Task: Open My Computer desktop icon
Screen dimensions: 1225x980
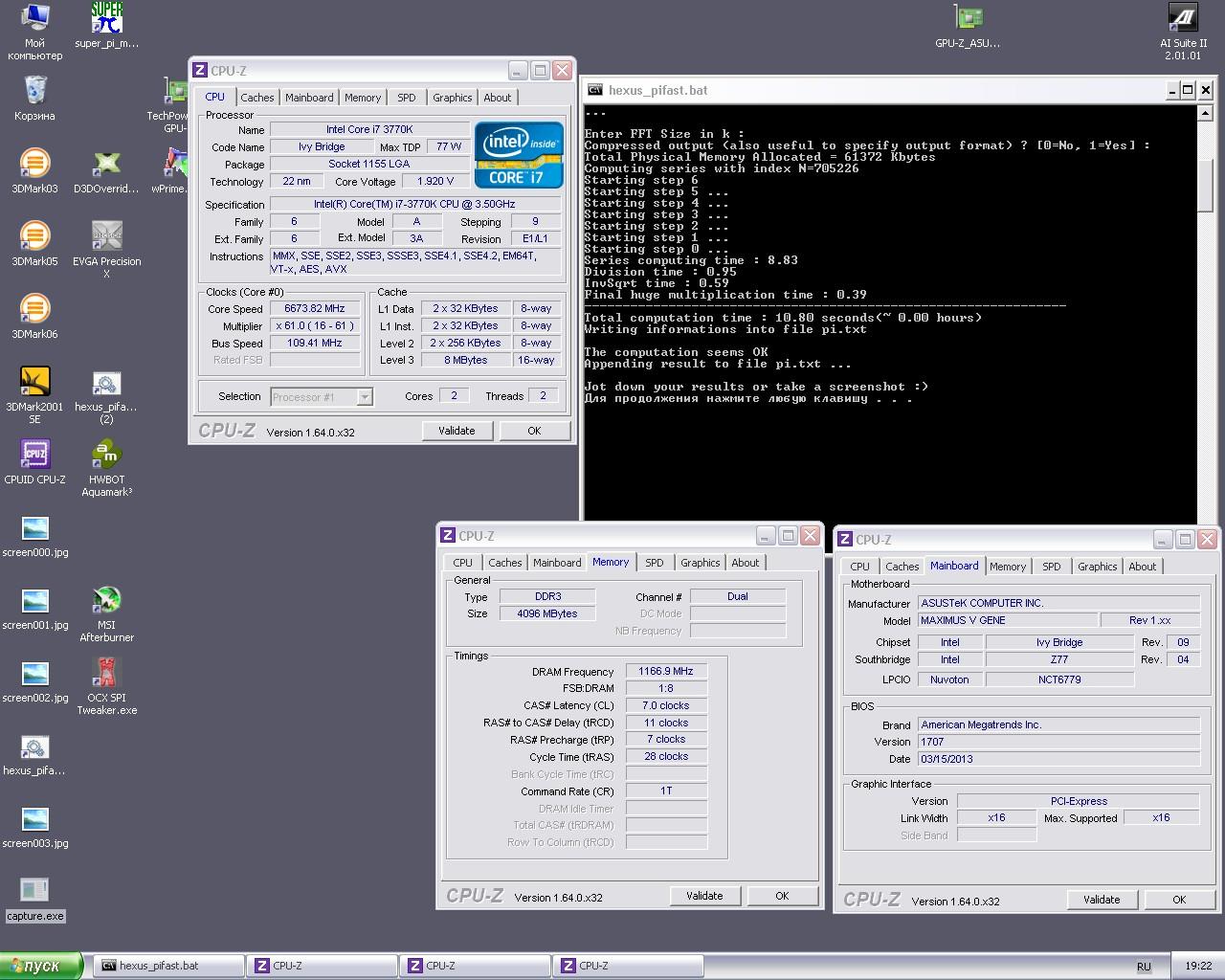Action: click(34, 31)
